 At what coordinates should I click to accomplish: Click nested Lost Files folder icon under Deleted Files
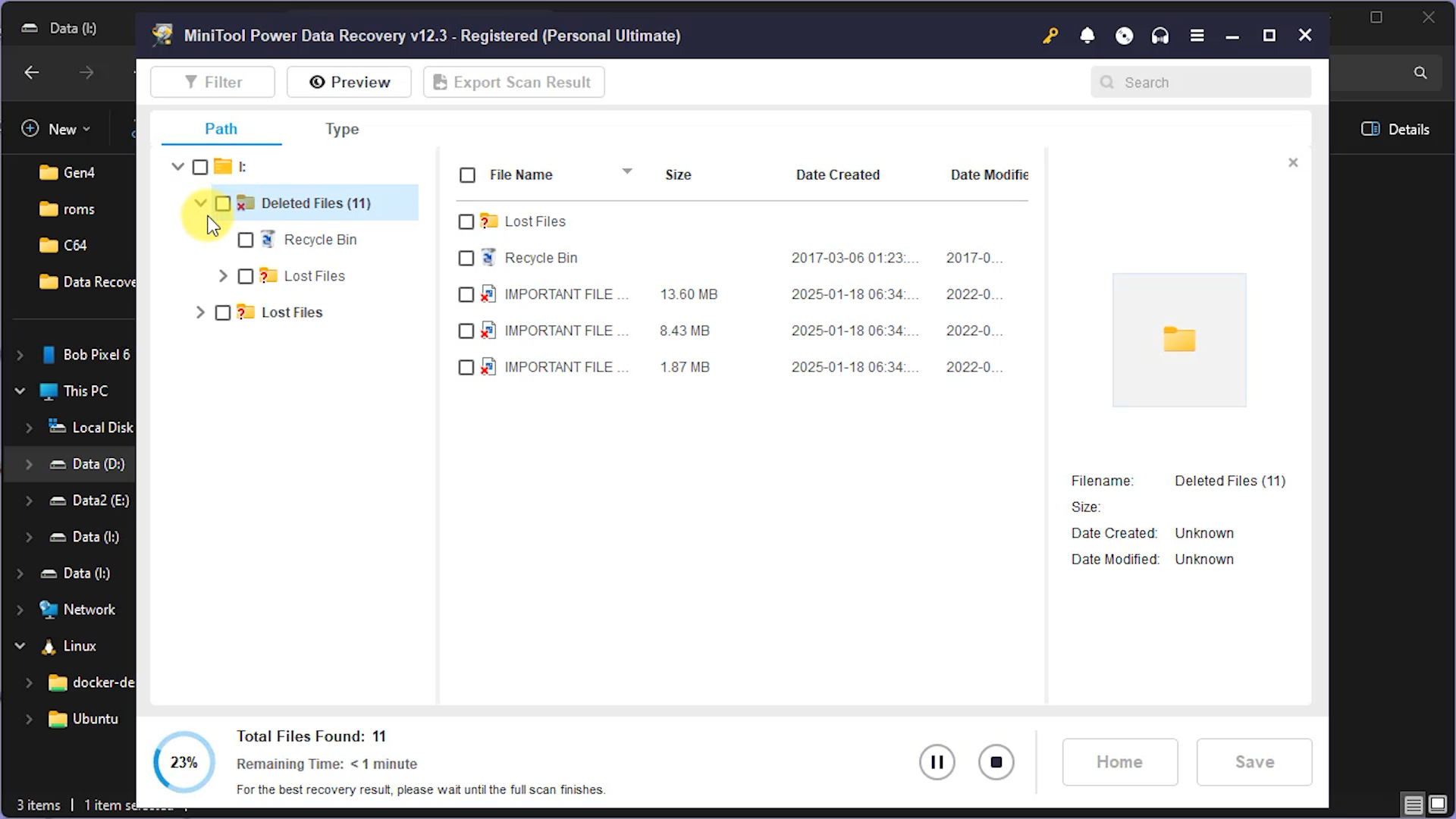point(268,276)
